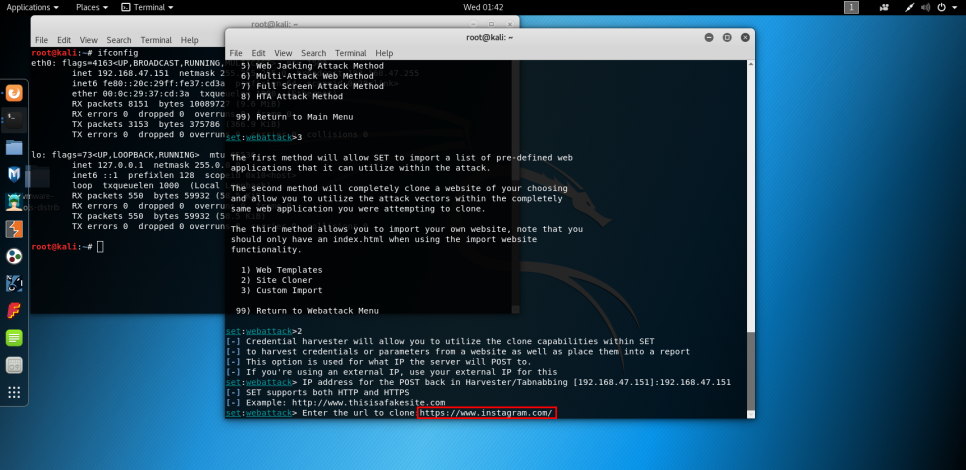This screenshot has height=470, width=966.
Task: Open the Files folder icon in dock
Action: click(x=14, y=147)
